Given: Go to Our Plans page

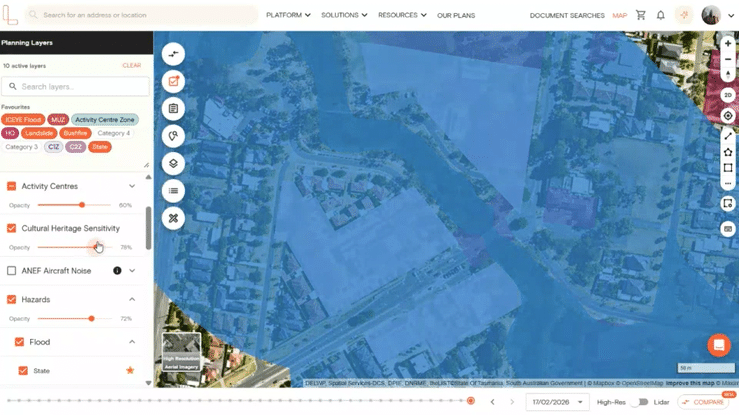Looking at the screenshot, I should pos(456,16).
